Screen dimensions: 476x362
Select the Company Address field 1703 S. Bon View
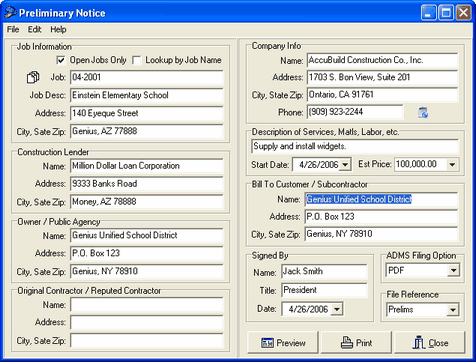point(383,77)
